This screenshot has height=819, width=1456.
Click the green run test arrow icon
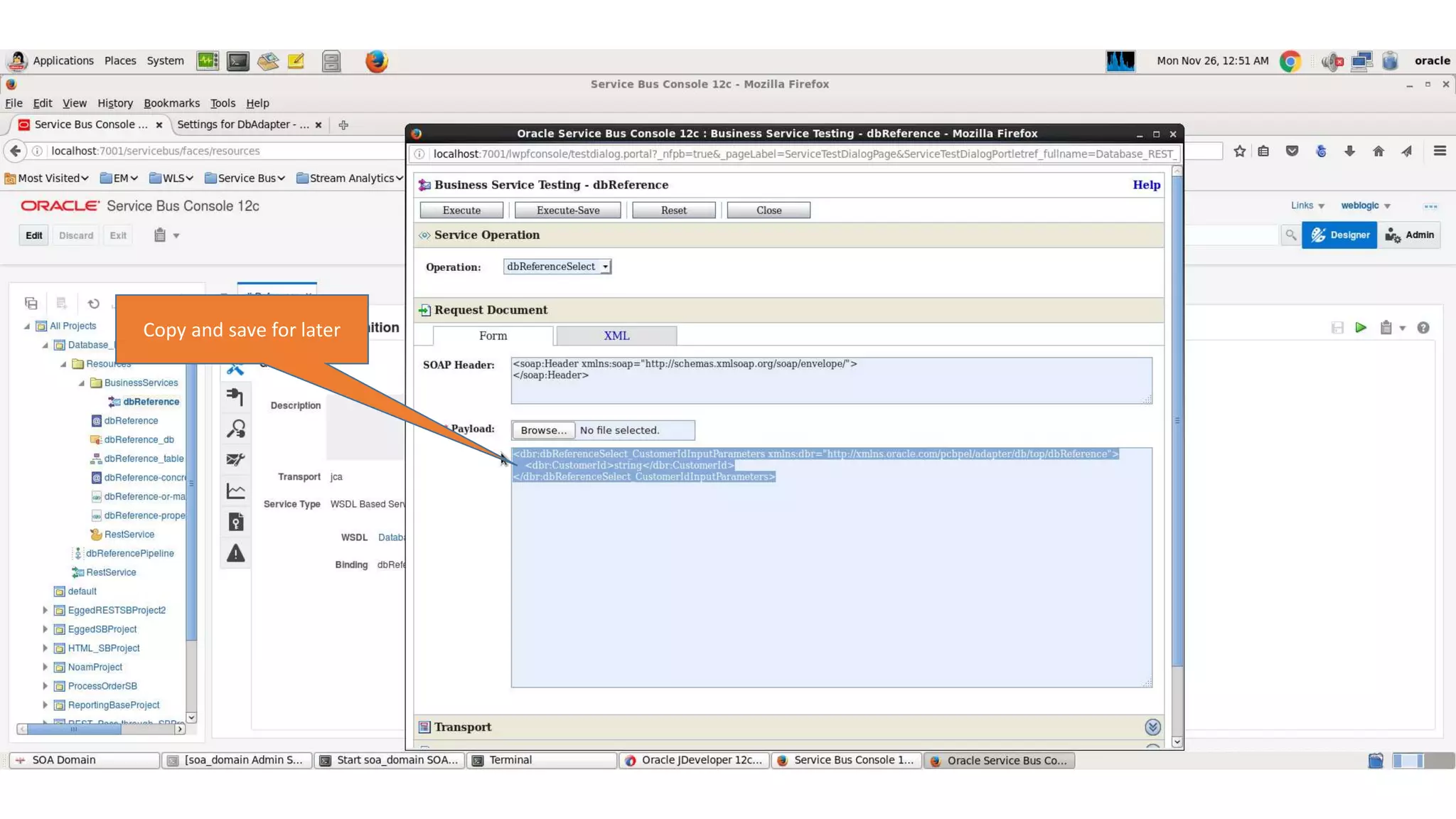(1360, 328)
